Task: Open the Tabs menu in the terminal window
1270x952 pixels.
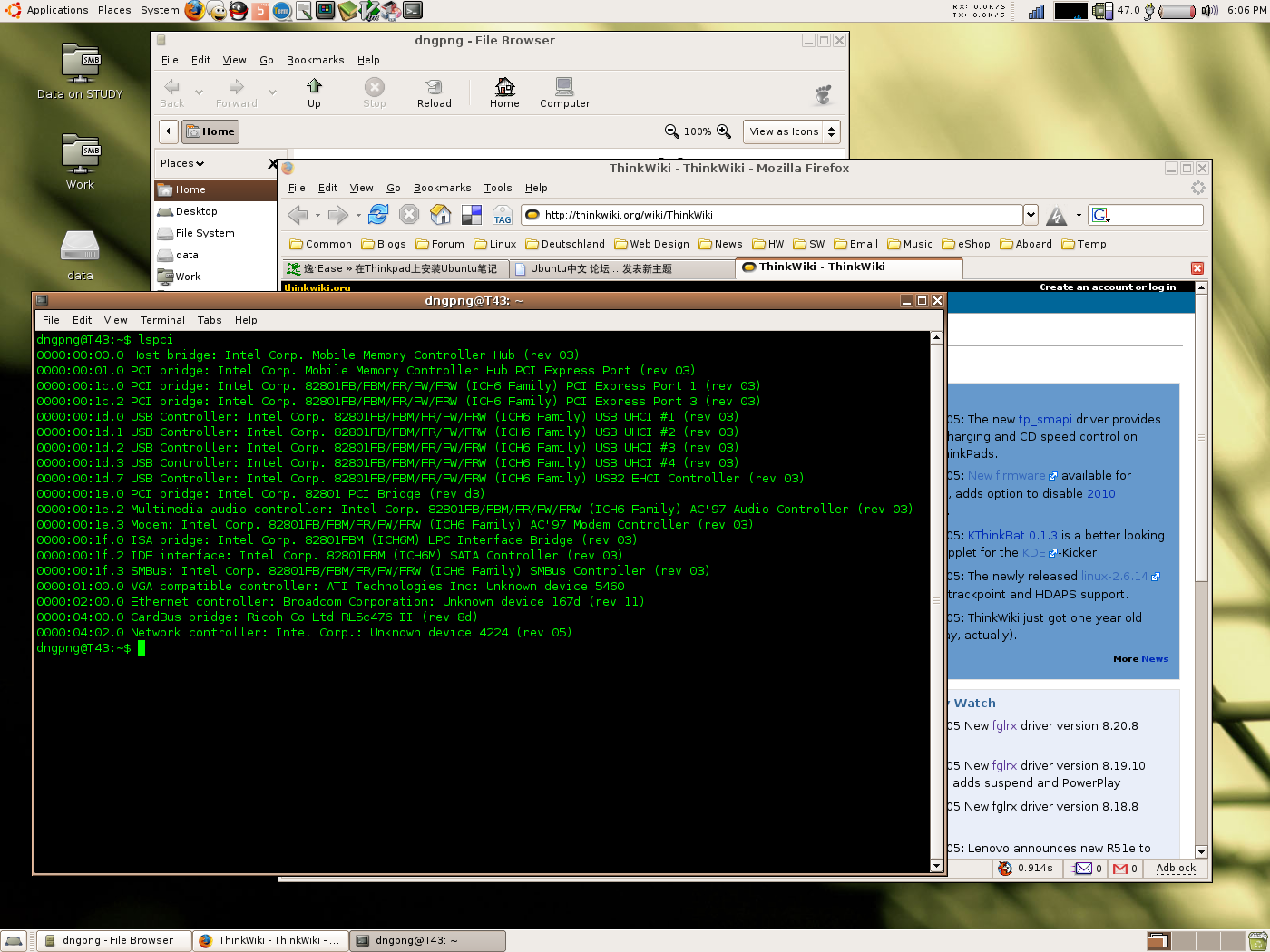Action: pyautogui.click(x=210, y=320)
